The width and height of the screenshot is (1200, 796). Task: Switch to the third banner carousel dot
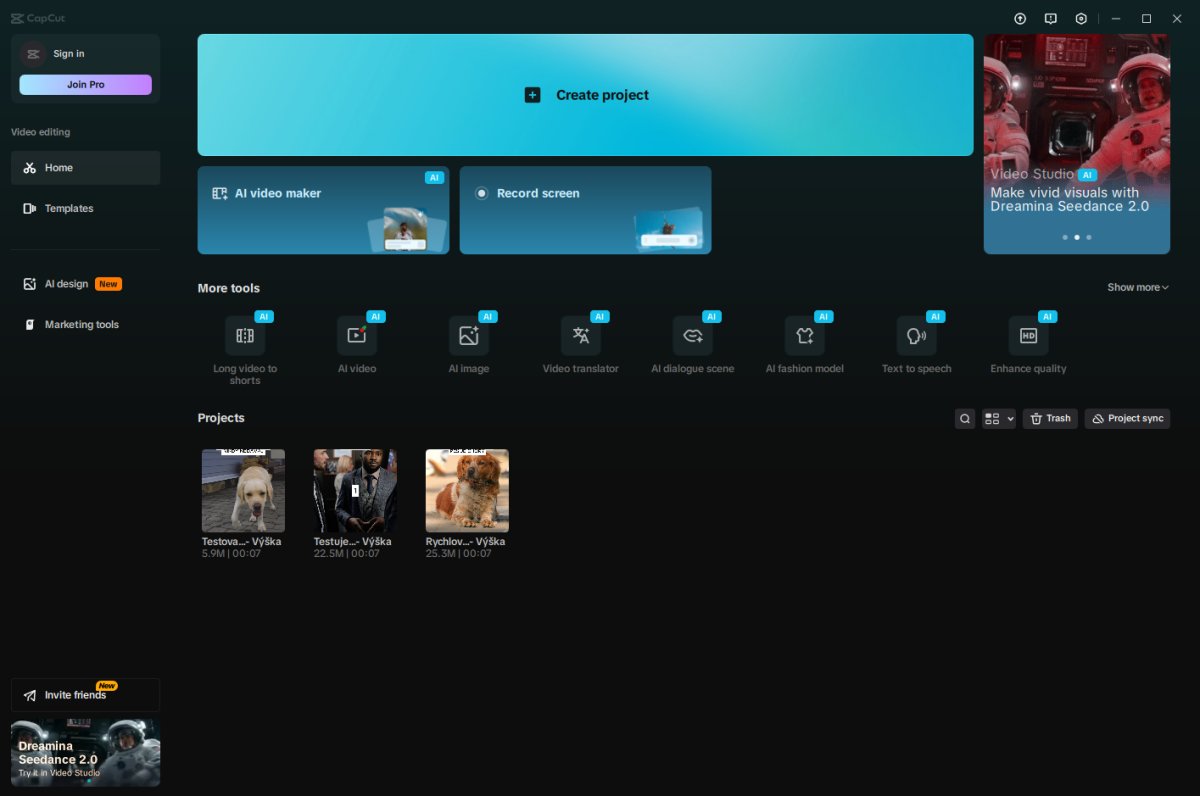[1089, 238]
